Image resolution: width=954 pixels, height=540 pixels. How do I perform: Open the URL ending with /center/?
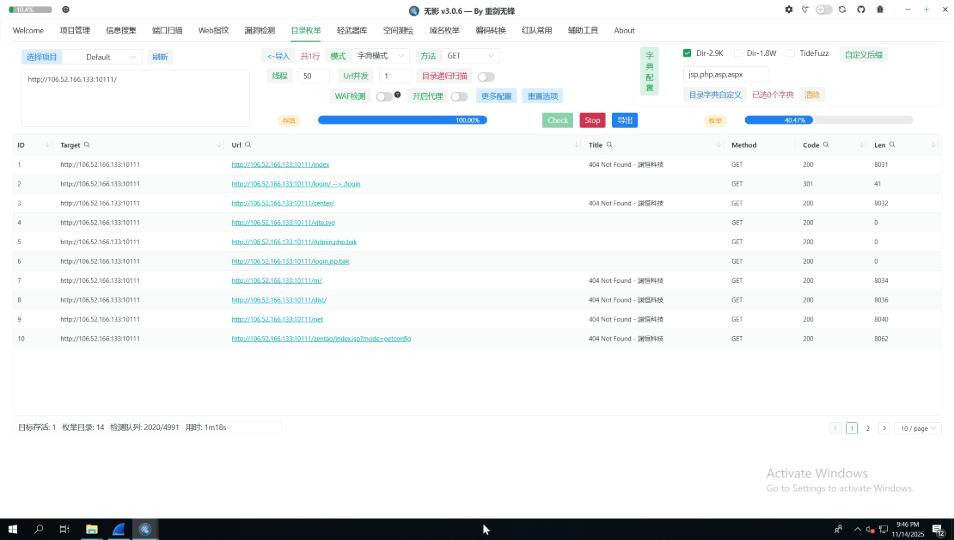(x=283, y=203)
